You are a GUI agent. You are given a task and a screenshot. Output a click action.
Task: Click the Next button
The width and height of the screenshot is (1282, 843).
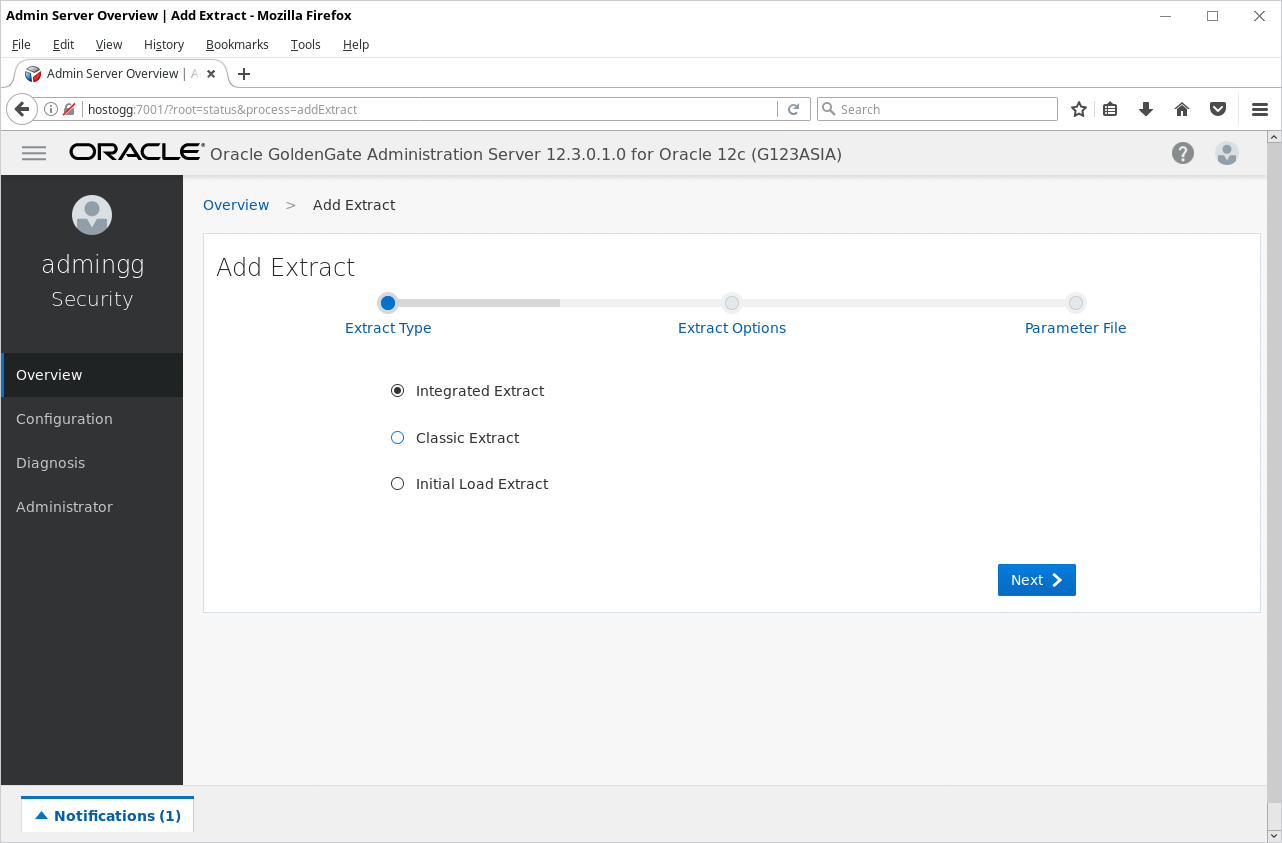point(1037,580)
